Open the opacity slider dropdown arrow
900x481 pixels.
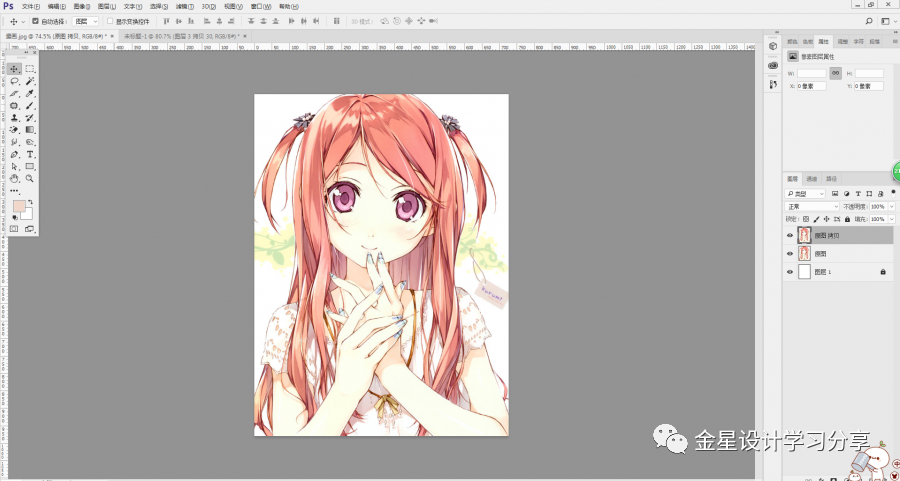[891, 206]
